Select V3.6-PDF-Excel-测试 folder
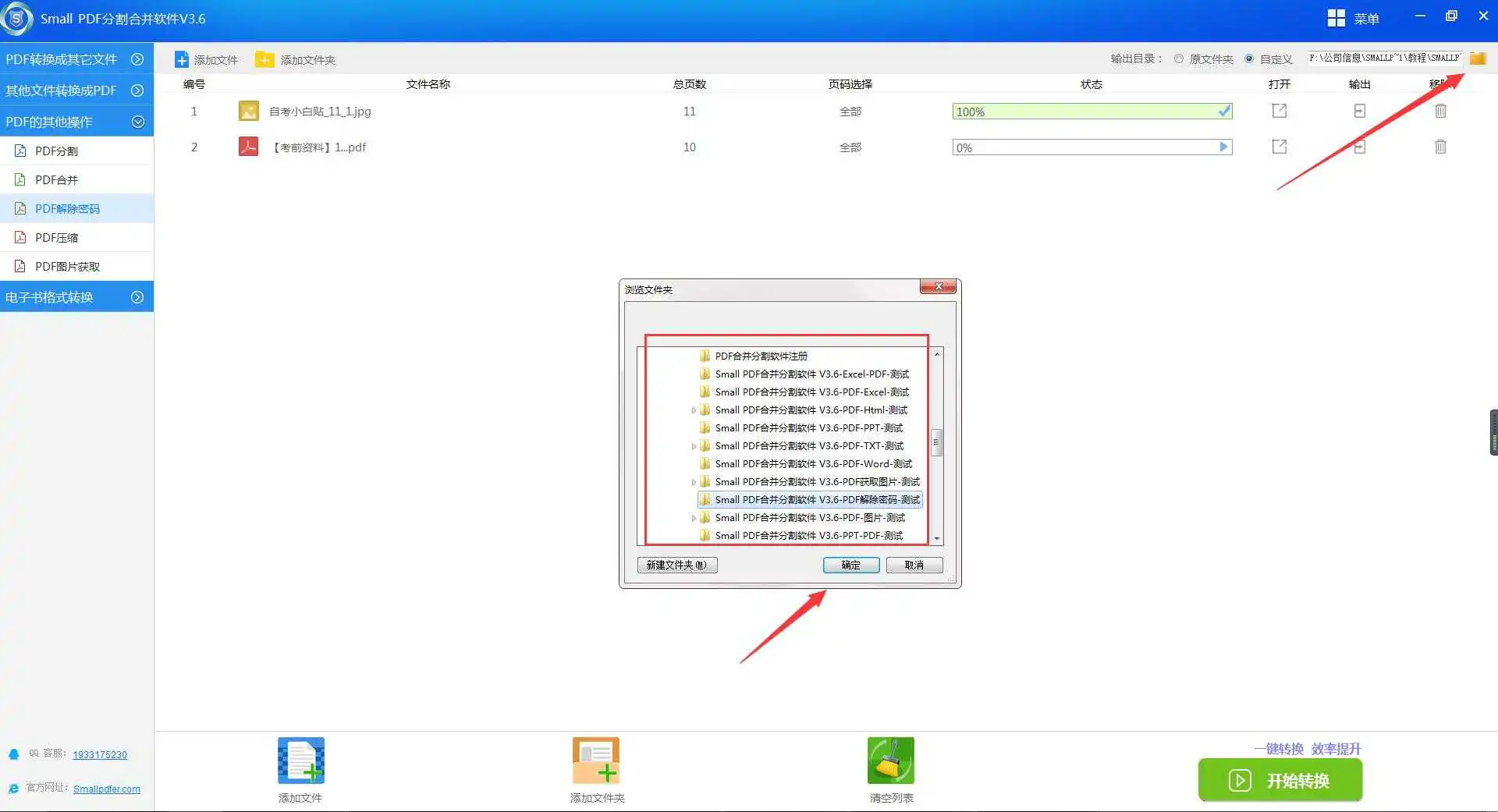The height and width of the screenshot is (812, 1498). tap(811, 392)
